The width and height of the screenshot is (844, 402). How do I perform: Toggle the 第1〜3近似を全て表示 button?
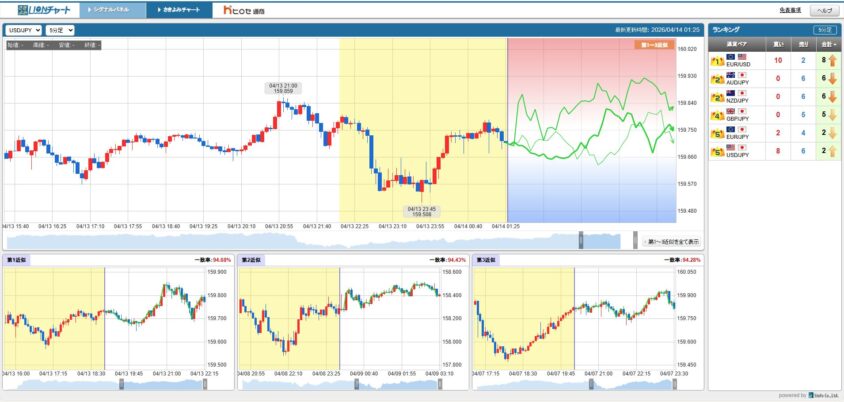click(672, 242)
